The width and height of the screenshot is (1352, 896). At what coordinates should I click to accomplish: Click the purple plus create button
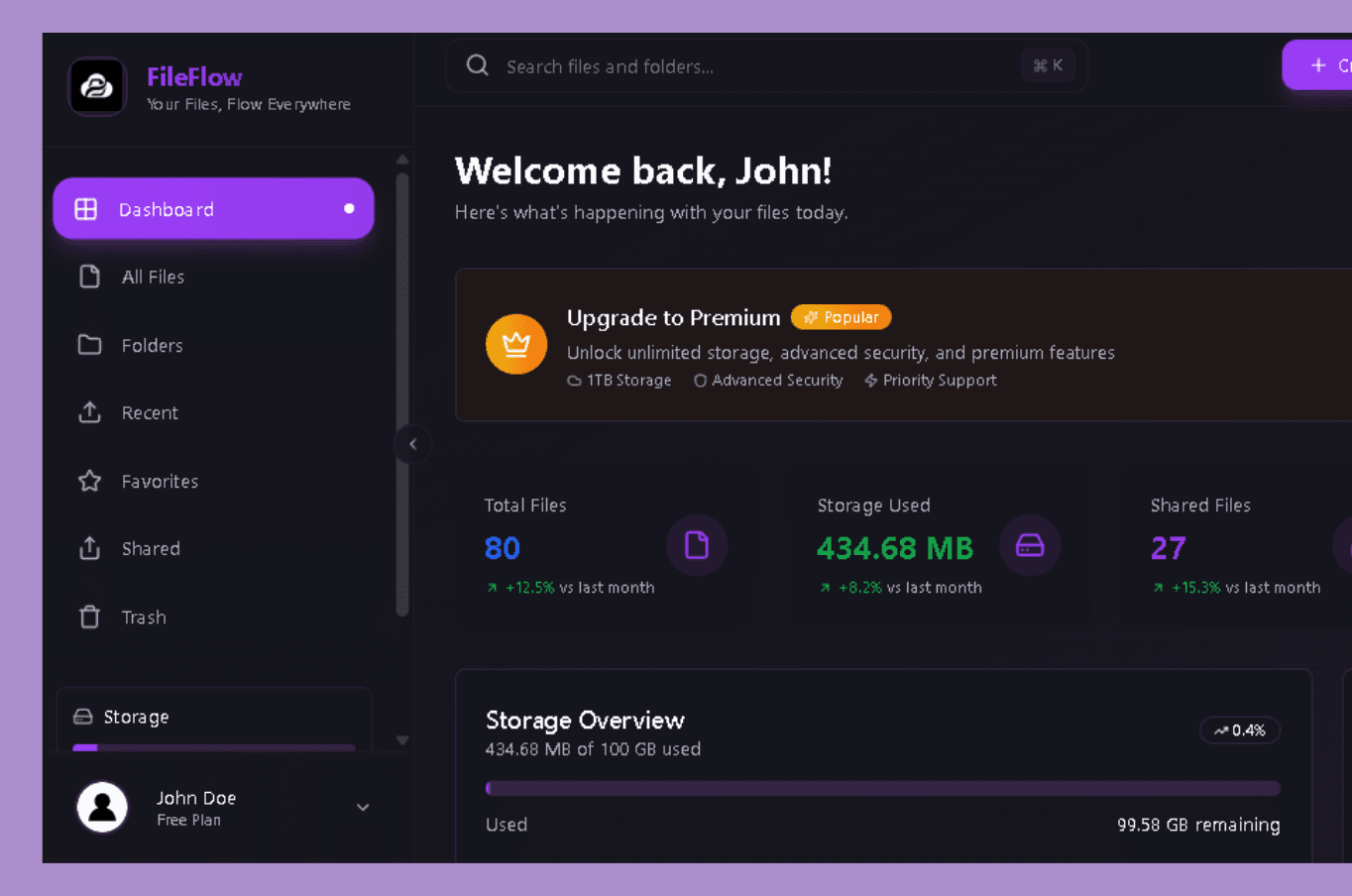[1317, 65]
